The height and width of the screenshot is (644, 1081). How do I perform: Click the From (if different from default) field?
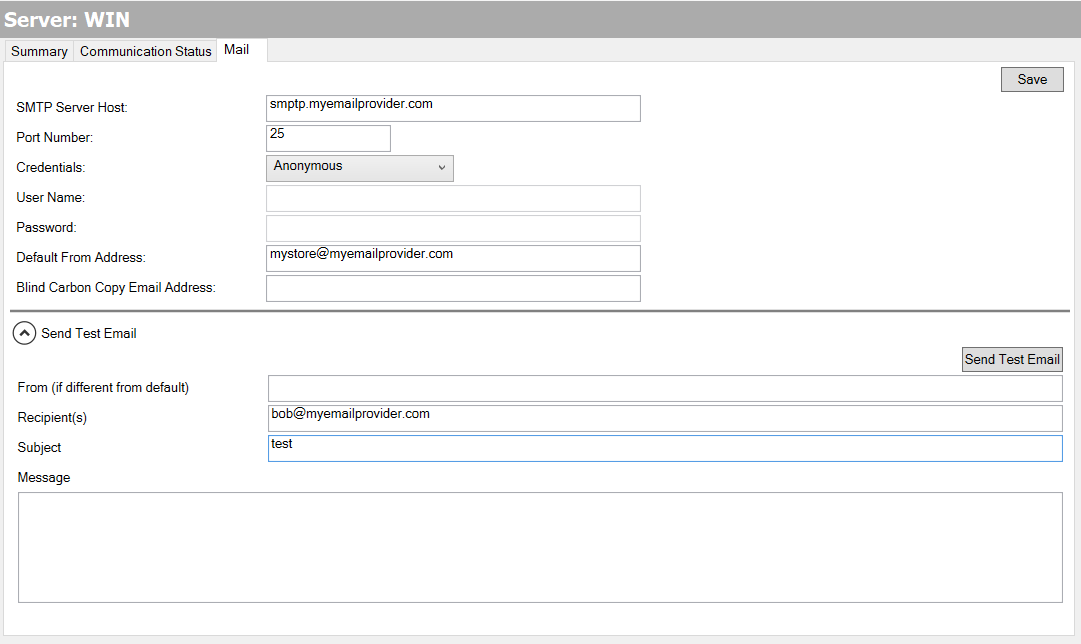[x=664, y=388]
